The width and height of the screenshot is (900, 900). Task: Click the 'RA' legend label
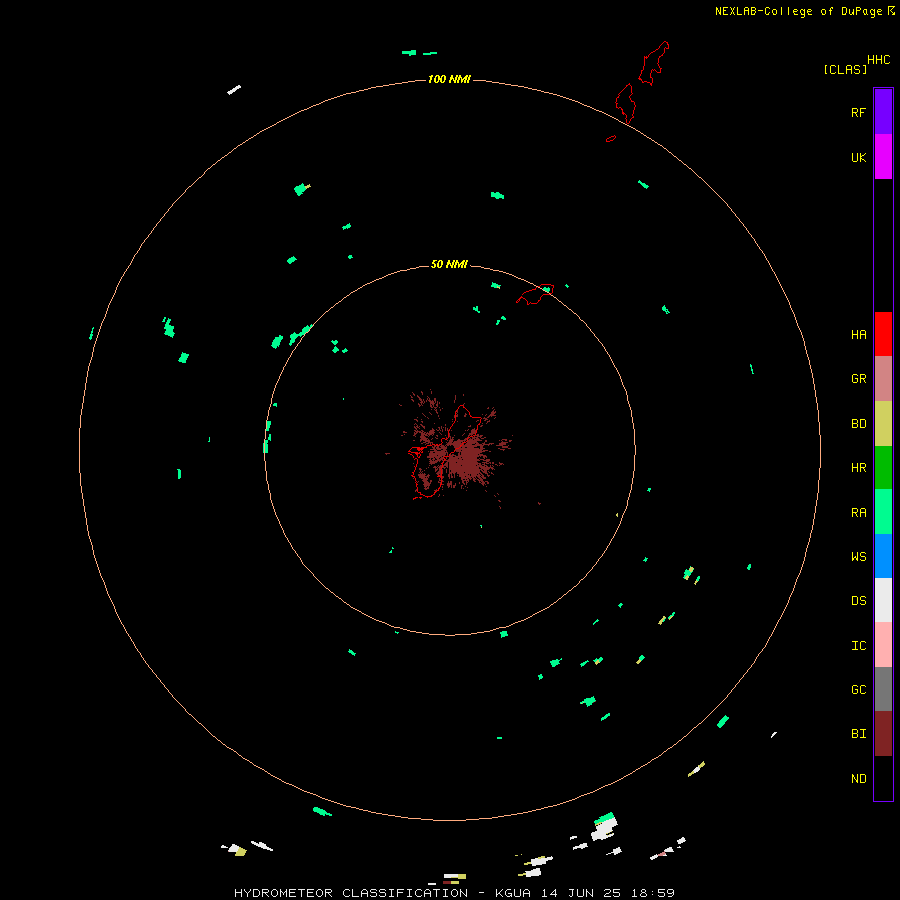point(858,513)
